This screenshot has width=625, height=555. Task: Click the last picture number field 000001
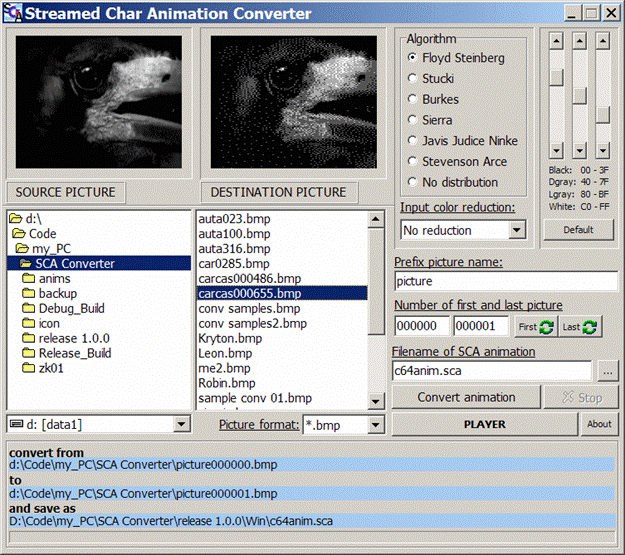tap(481, 326)
